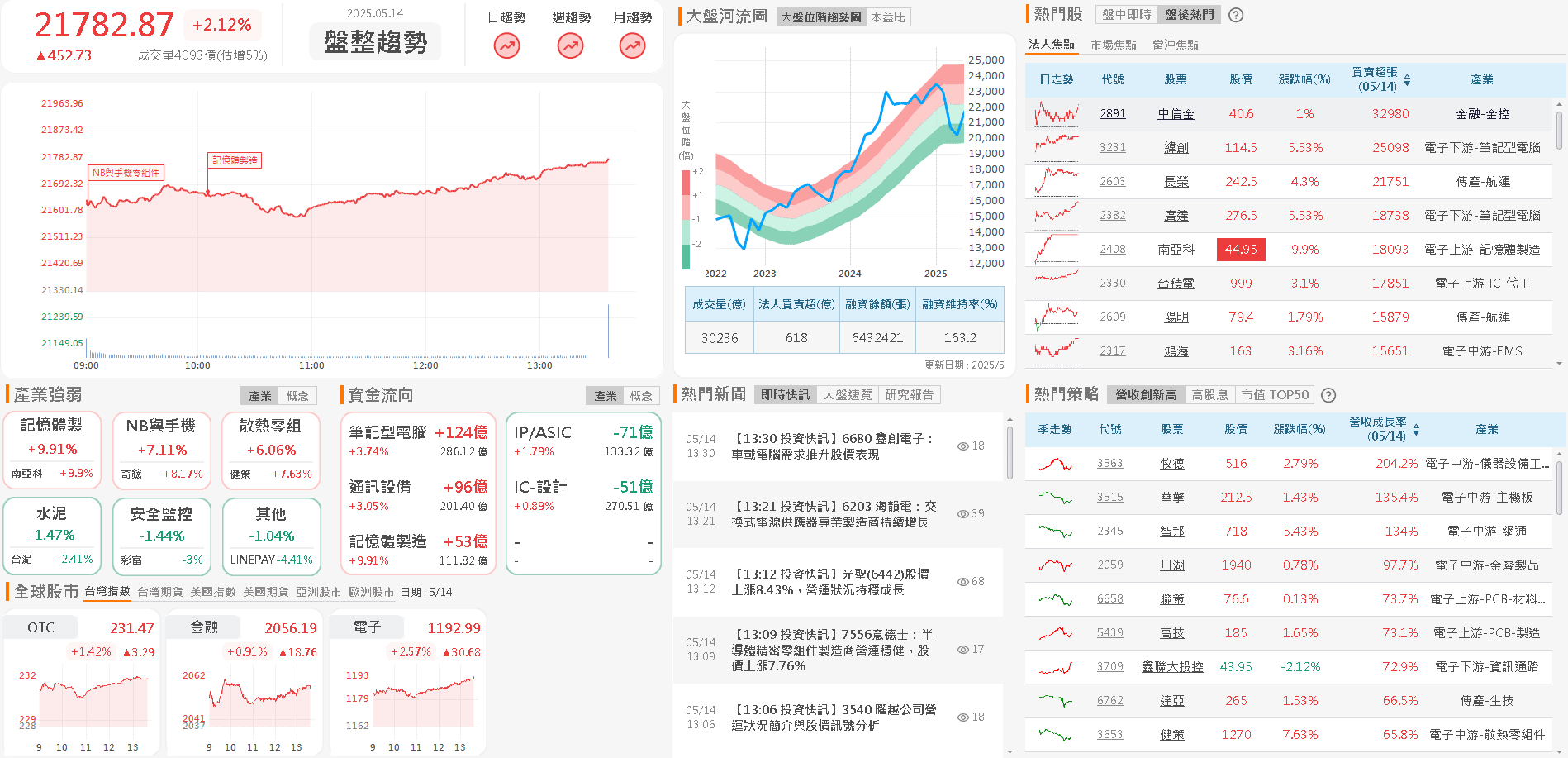1568x758 pixels.
Task: Select 美國指數 under 全球股市
Action: click(x=213, y=592)
